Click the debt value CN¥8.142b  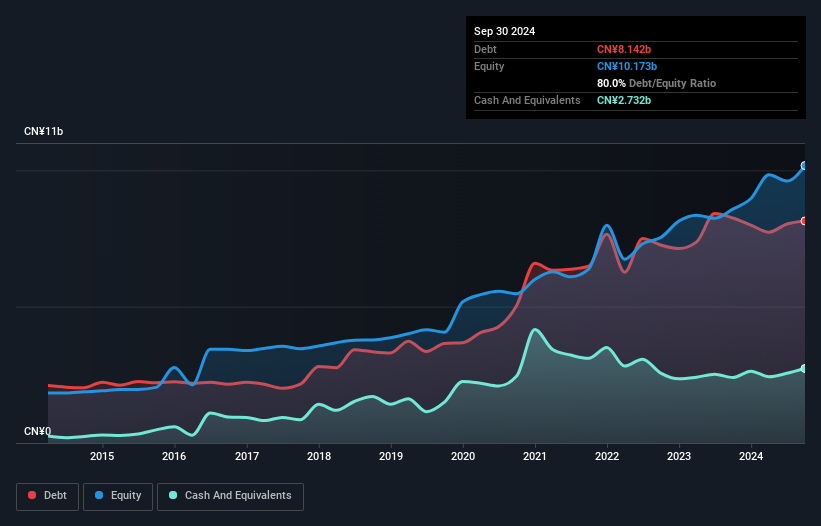624,49
